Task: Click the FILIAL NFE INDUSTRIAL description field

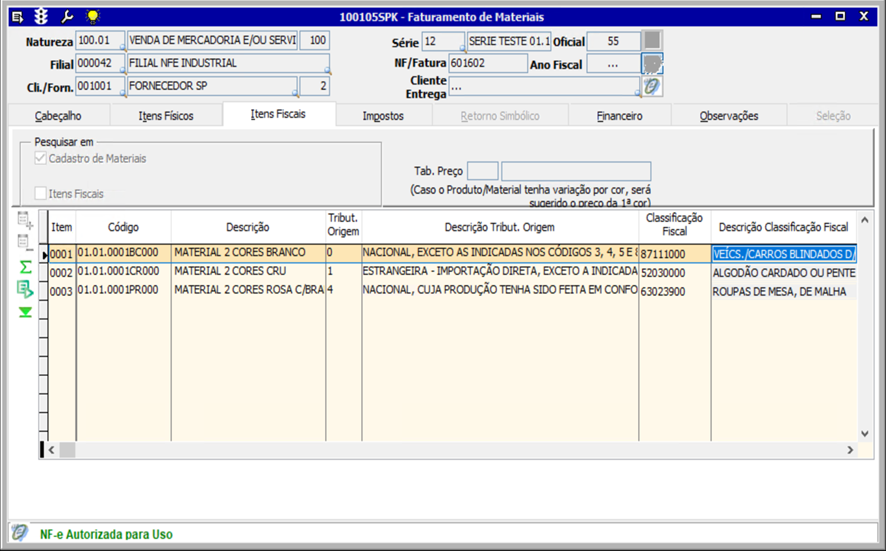Action: coord(228,63)
